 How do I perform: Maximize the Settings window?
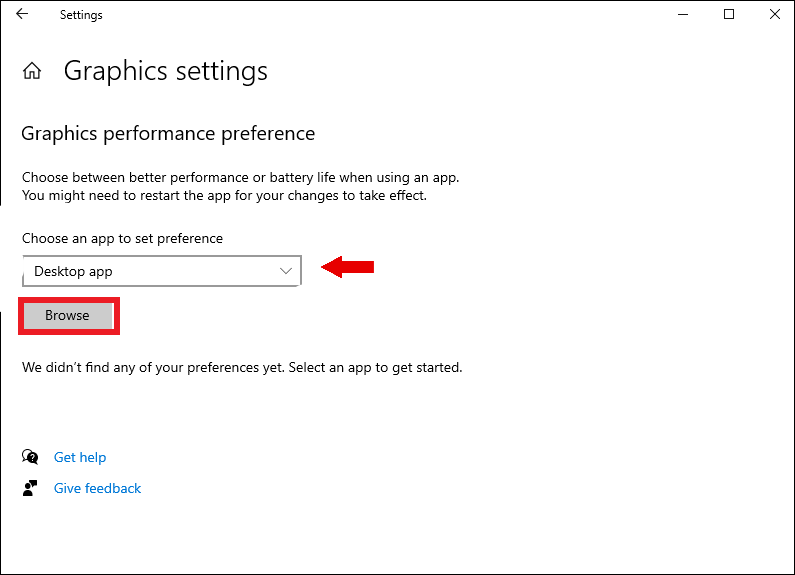(x=729, y=14)
